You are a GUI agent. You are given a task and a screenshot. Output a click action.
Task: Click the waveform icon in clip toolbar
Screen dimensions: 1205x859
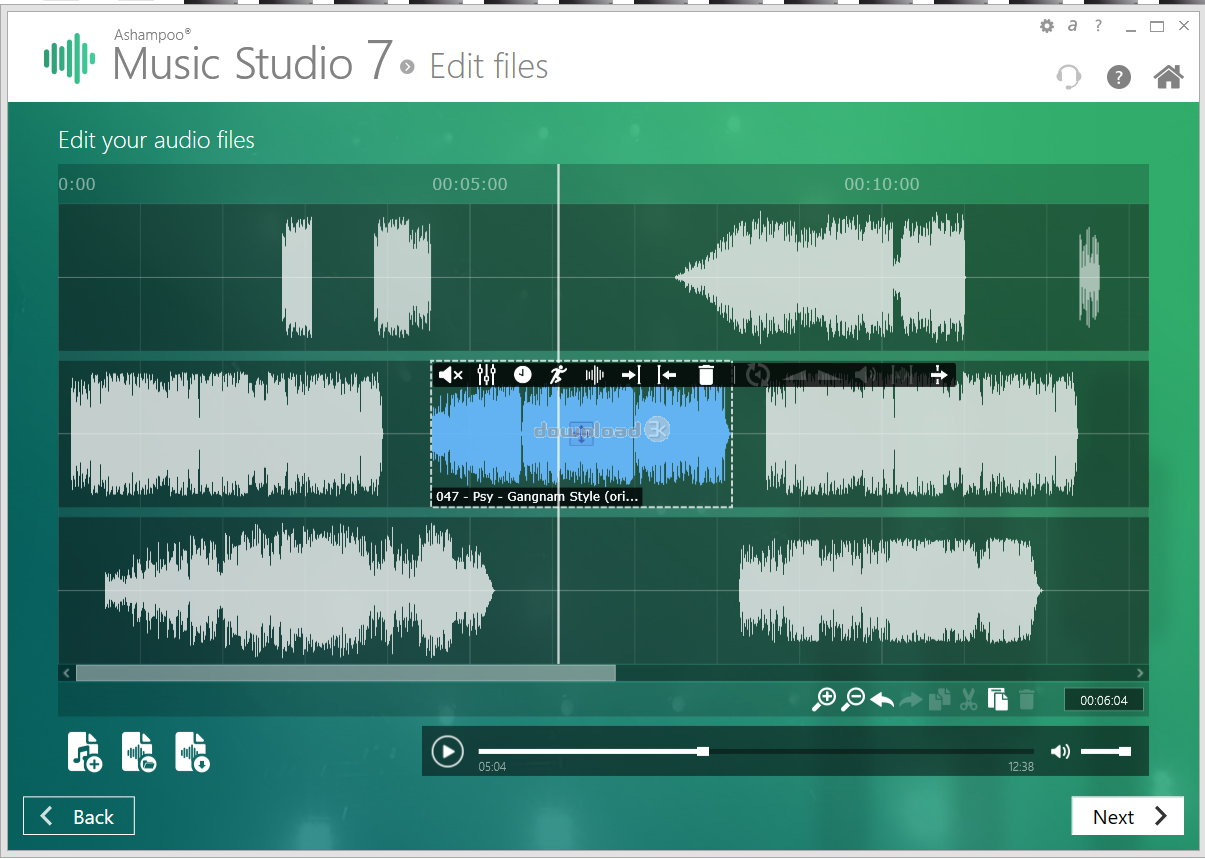tap(595, 375)
